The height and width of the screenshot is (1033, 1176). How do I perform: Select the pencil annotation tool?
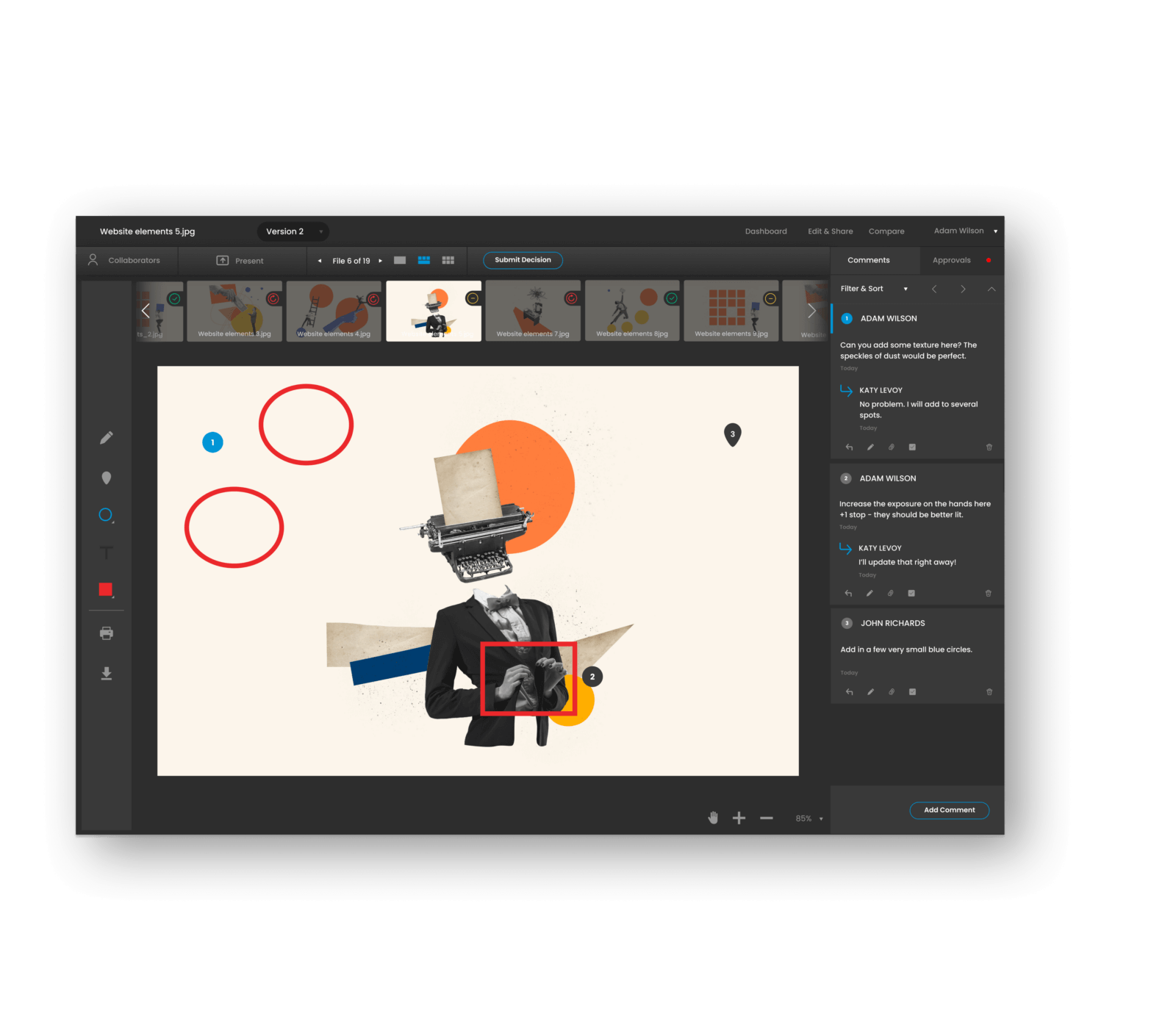[x=107, y=437]
